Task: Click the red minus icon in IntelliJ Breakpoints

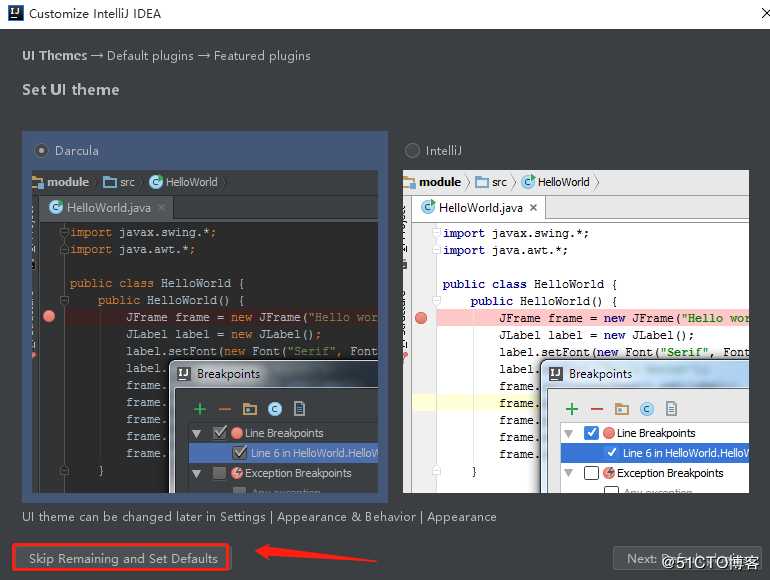Action: [x=597, y=409]
